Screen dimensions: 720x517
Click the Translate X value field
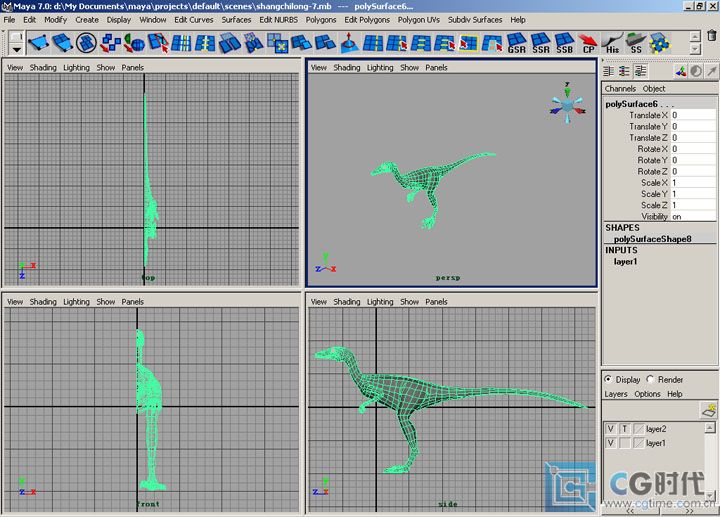click(x=693, y=115)
